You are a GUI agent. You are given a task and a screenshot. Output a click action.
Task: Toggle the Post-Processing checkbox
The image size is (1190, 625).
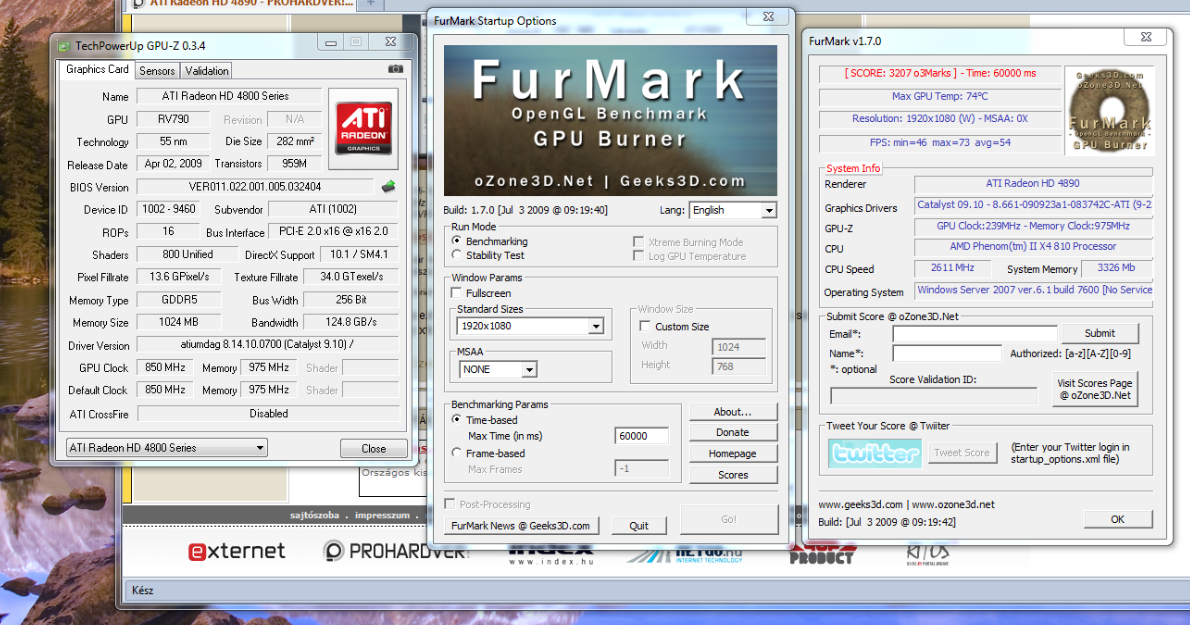[x=450, y=504]
